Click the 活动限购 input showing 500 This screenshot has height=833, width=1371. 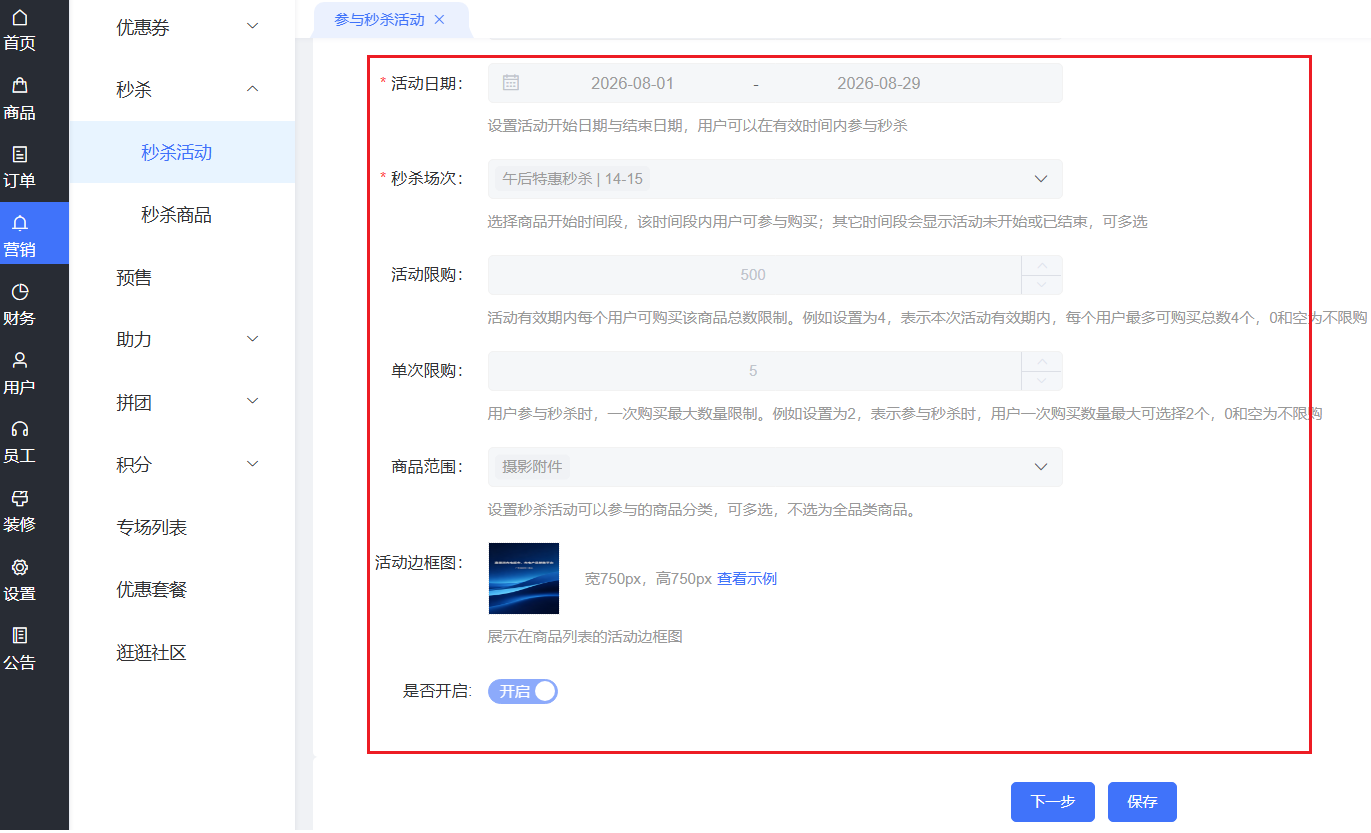point(754,275)
